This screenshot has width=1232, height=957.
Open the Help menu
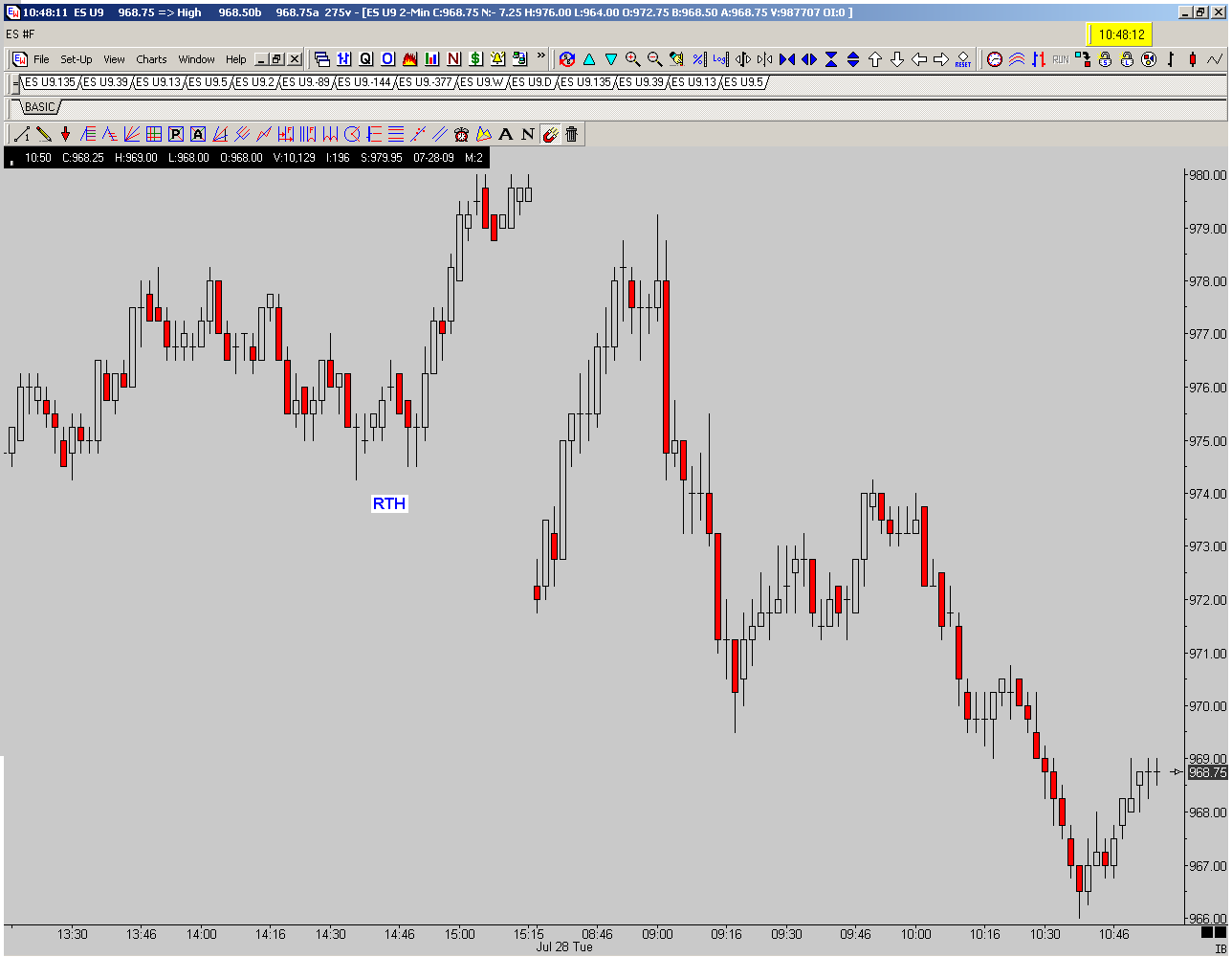235,59
